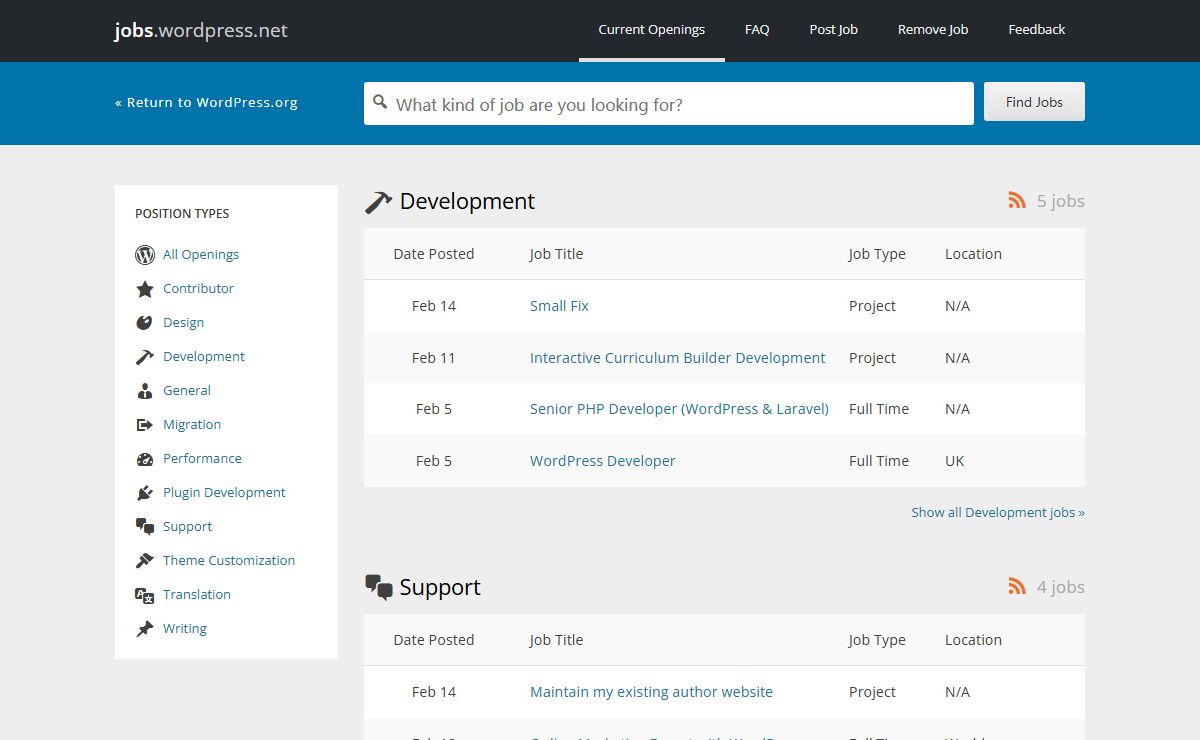Click the hammer icon in Development section heading
The height and width of the screenshot is (740, 1200).
(378, 202)
